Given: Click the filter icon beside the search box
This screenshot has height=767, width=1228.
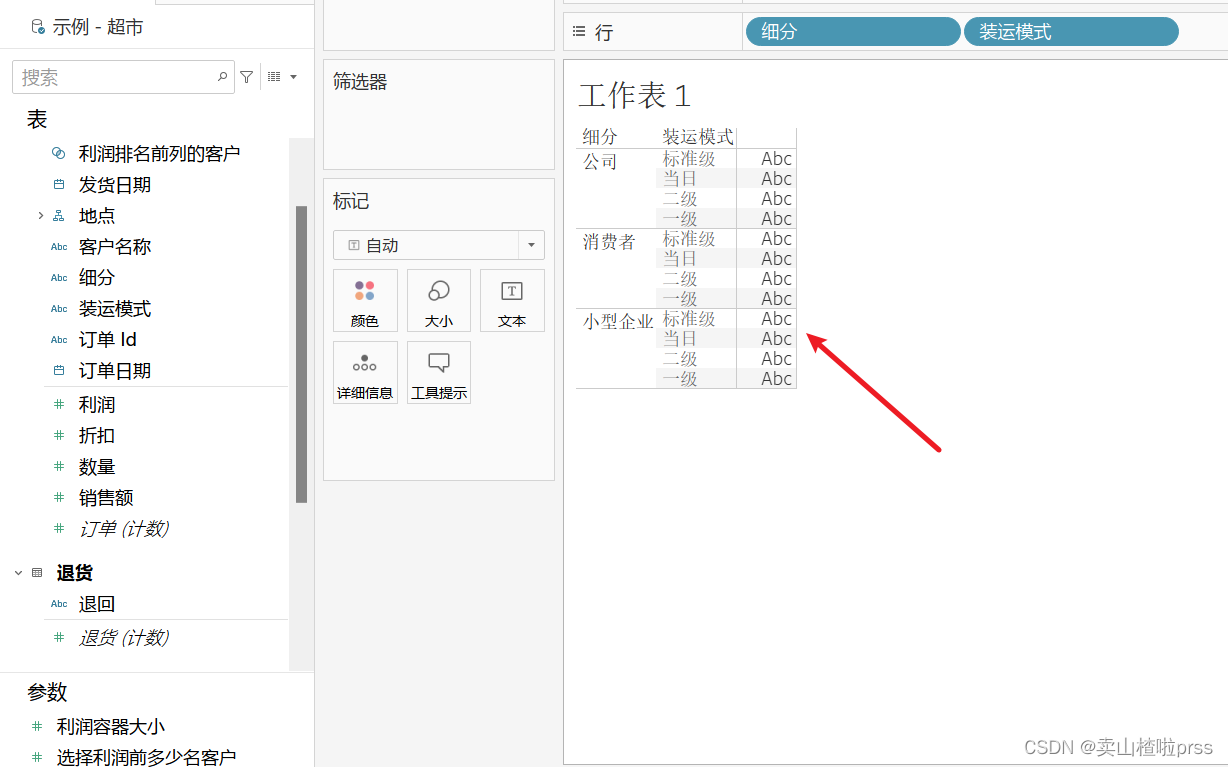Looking at the screenshot, I should (x=246, y=76).
